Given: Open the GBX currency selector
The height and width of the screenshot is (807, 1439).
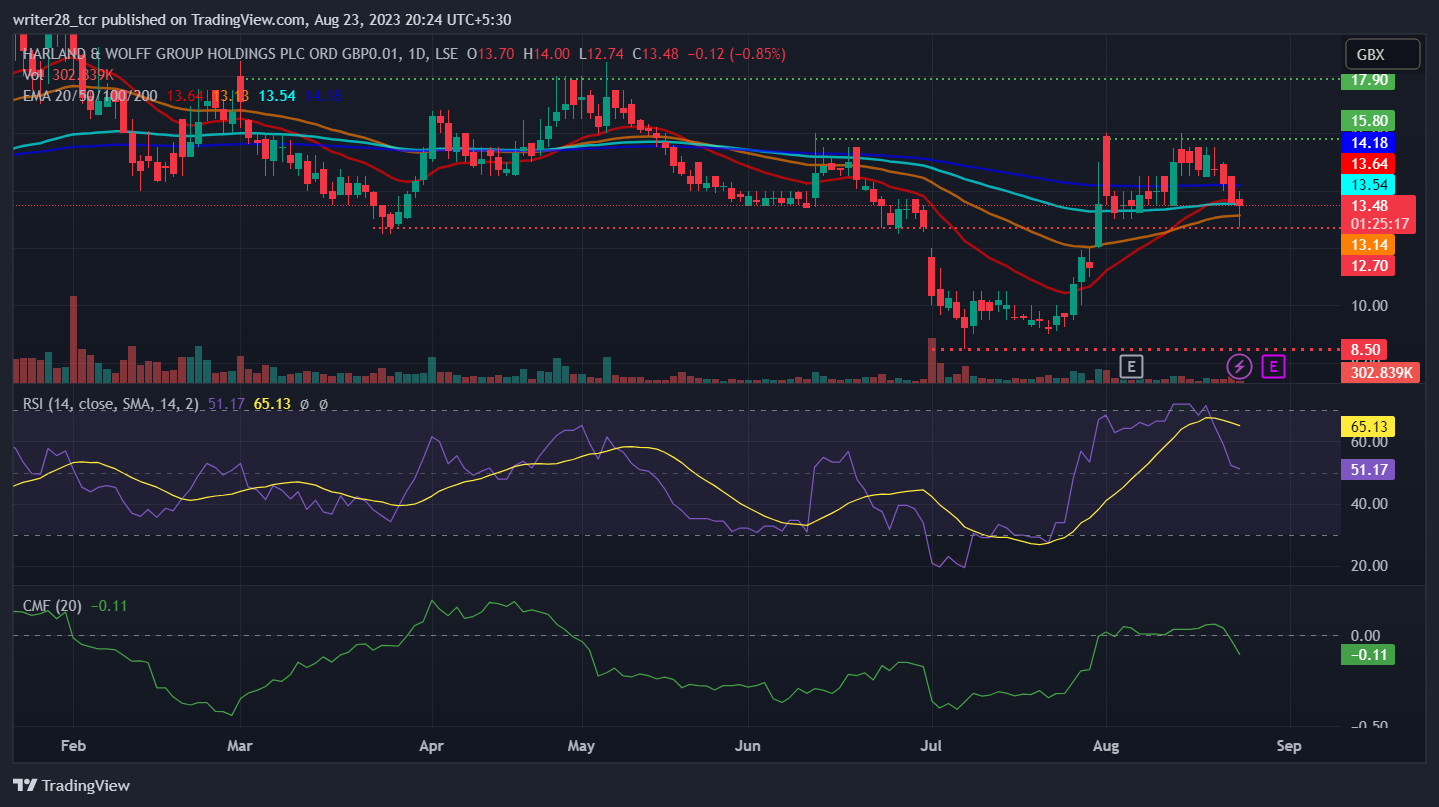Looking at the screenshot, I should pyautogui.click(x=1382, y=54).
